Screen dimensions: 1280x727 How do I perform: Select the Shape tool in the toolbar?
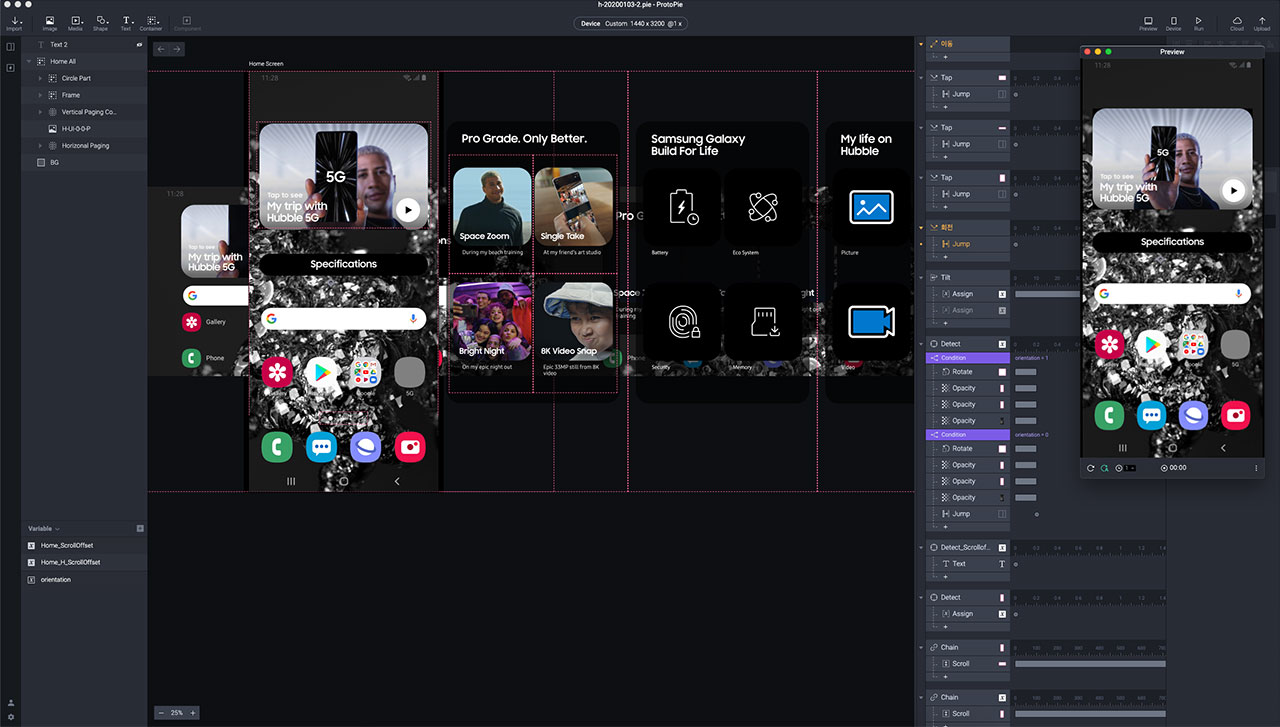coord(101,22)
